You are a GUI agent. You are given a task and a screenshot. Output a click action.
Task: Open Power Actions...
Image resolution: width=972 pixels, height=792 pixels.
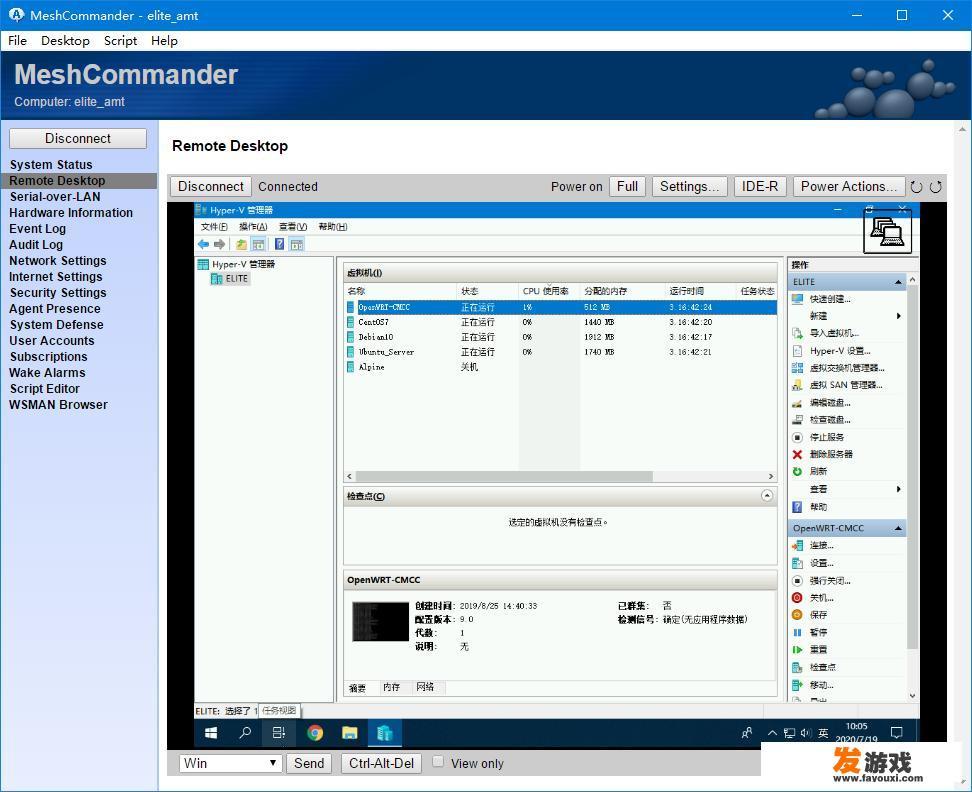tap(849, 187)
